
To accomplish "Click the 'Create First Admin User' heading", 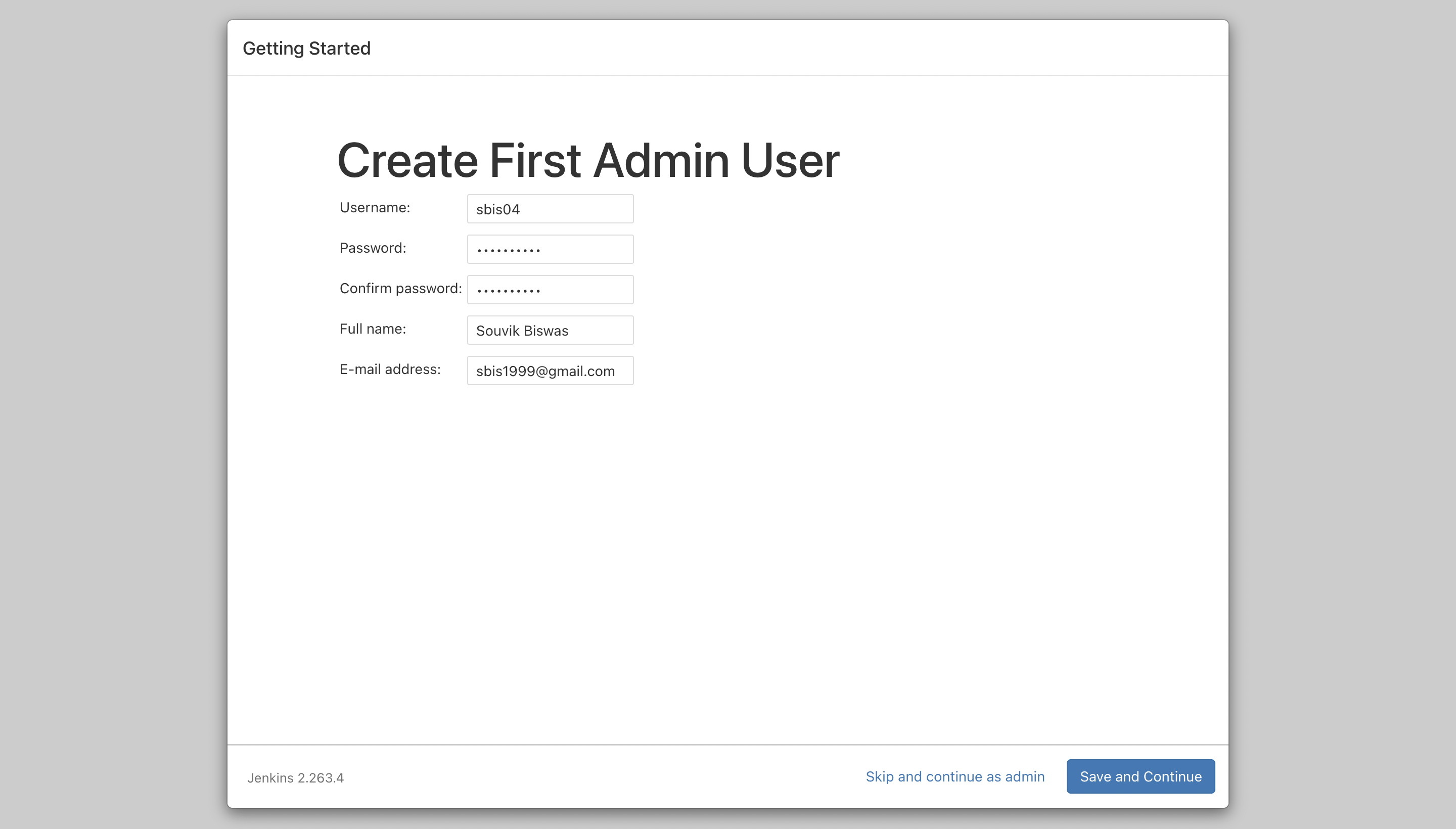I will point(588,161).
